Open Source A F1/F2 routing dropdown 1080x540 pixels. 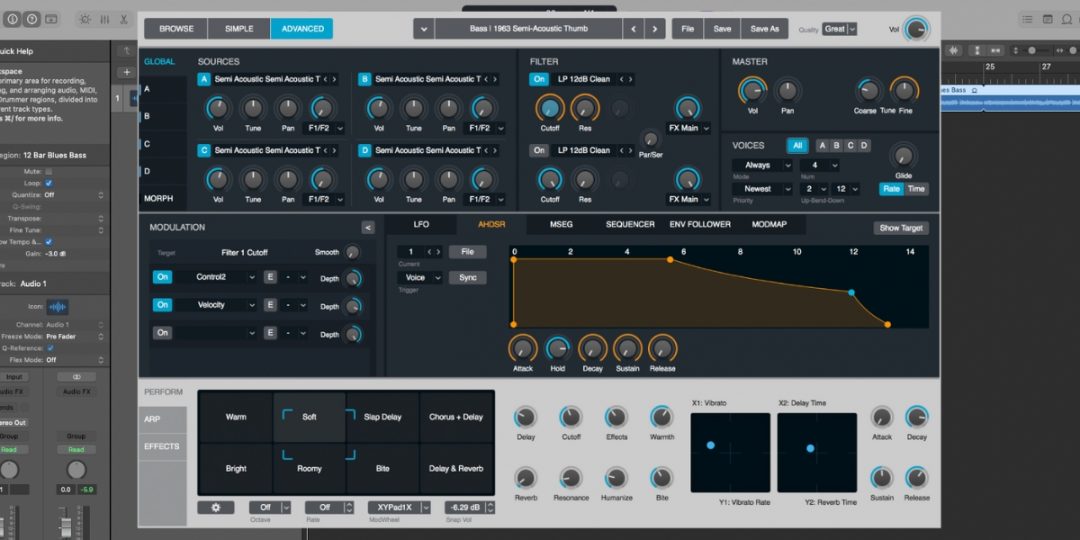click(x=323, y=128)
